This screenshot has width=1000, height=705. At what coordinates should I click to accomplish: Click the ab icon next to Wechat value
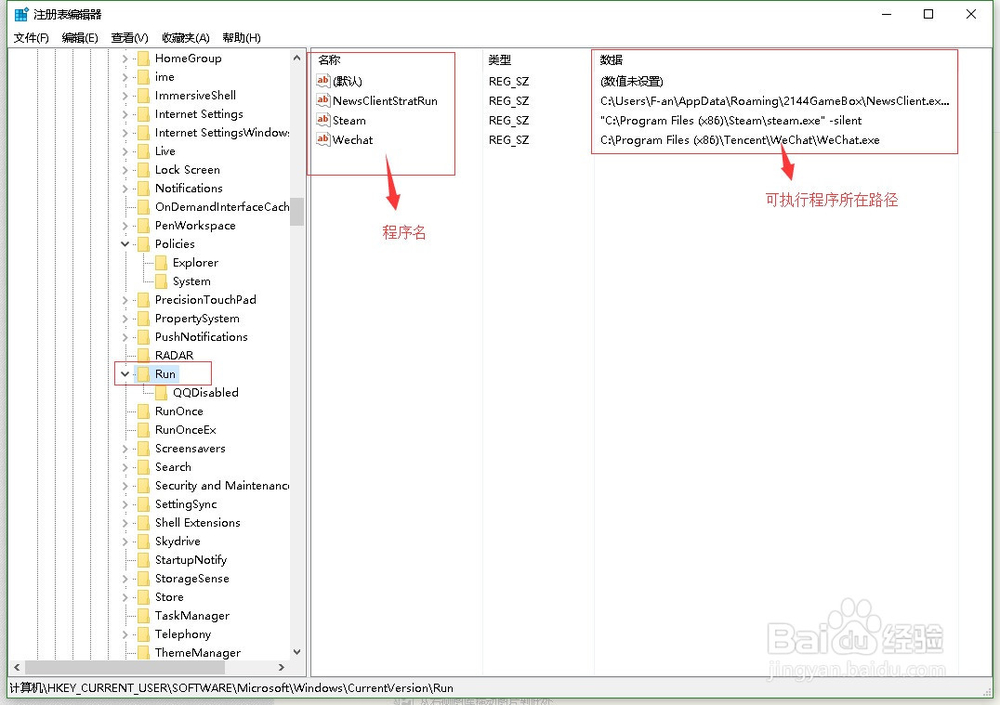point(322,140)
